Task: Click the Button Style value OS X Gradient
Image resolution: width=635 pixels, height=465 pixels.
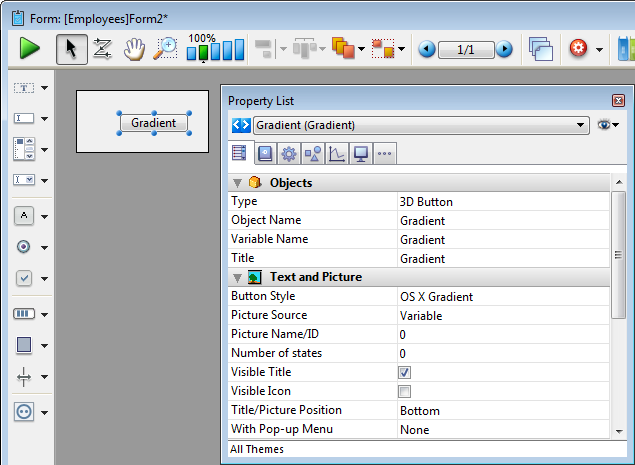Action: (x=436, y=296)
